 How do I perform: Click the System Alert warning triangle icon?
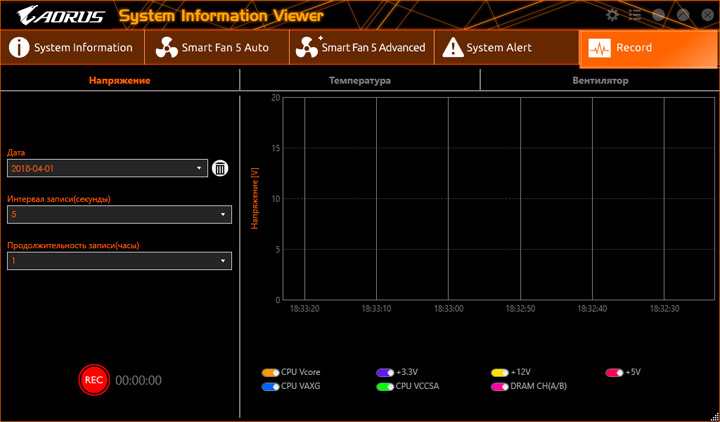pyautogui.click(x=452, y=48)
